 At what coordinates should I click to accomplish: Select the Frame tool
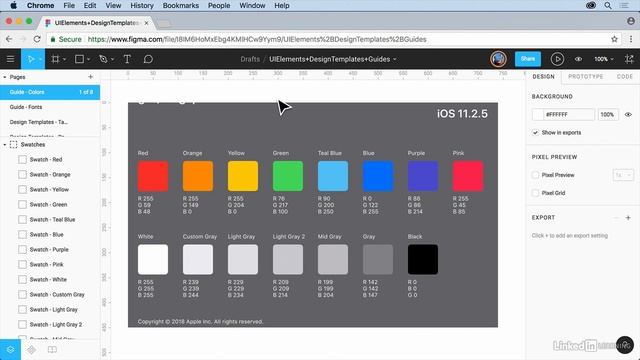(55, 59)
